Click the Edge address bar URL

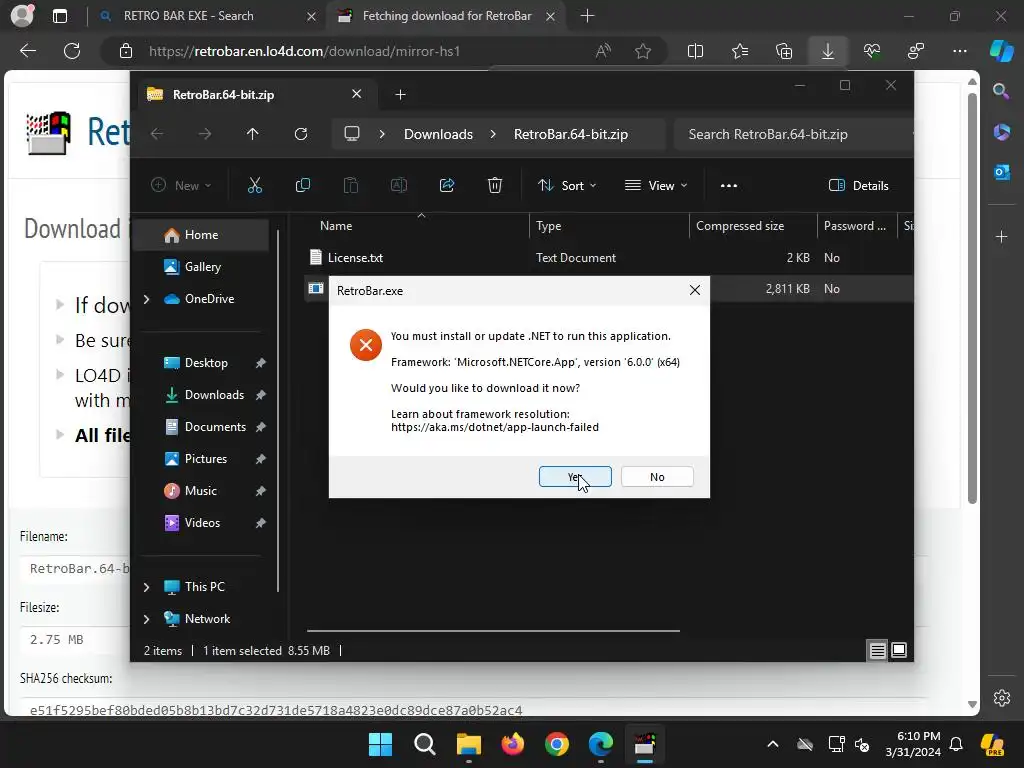[304, 51]
